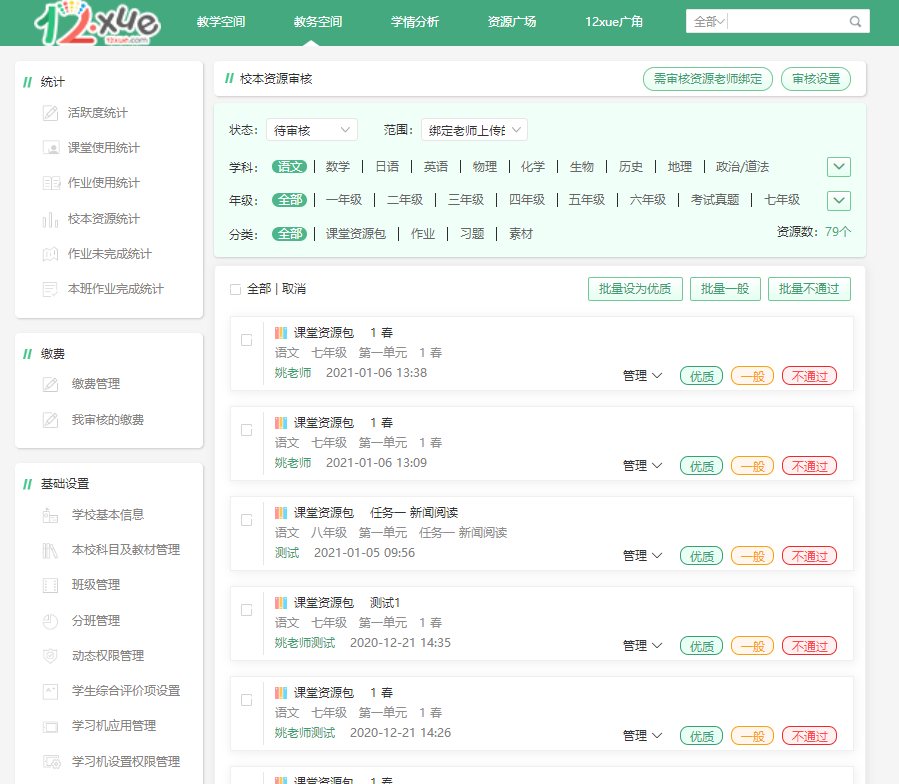Filter category by 课堂资源包
Screen dimensions: 899x784
[x=355, y=234]
